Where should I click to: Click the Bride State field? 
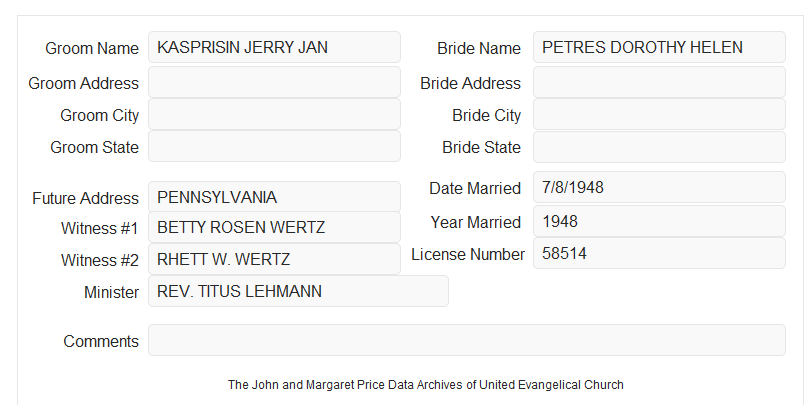pyautogui.click(x=659, y=147)
